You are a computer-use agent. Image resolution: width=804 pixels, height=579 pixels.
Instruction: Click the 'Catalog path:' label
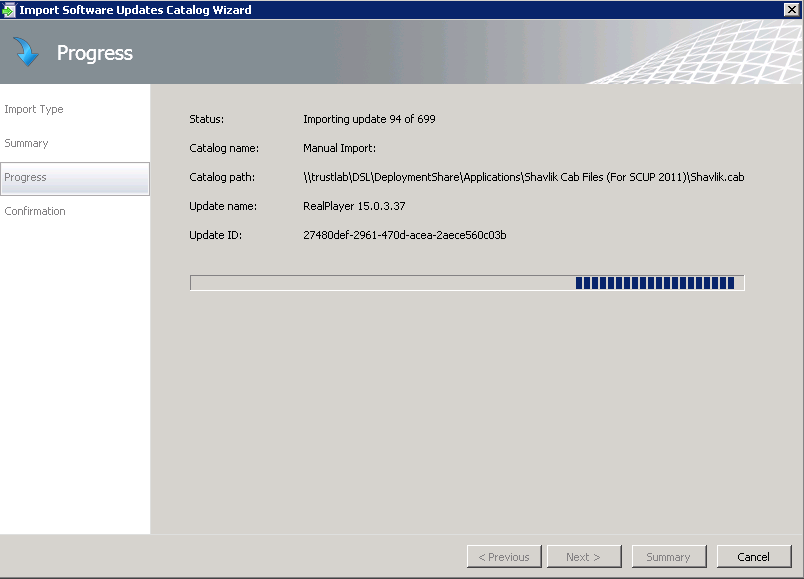tap(222, 177)
